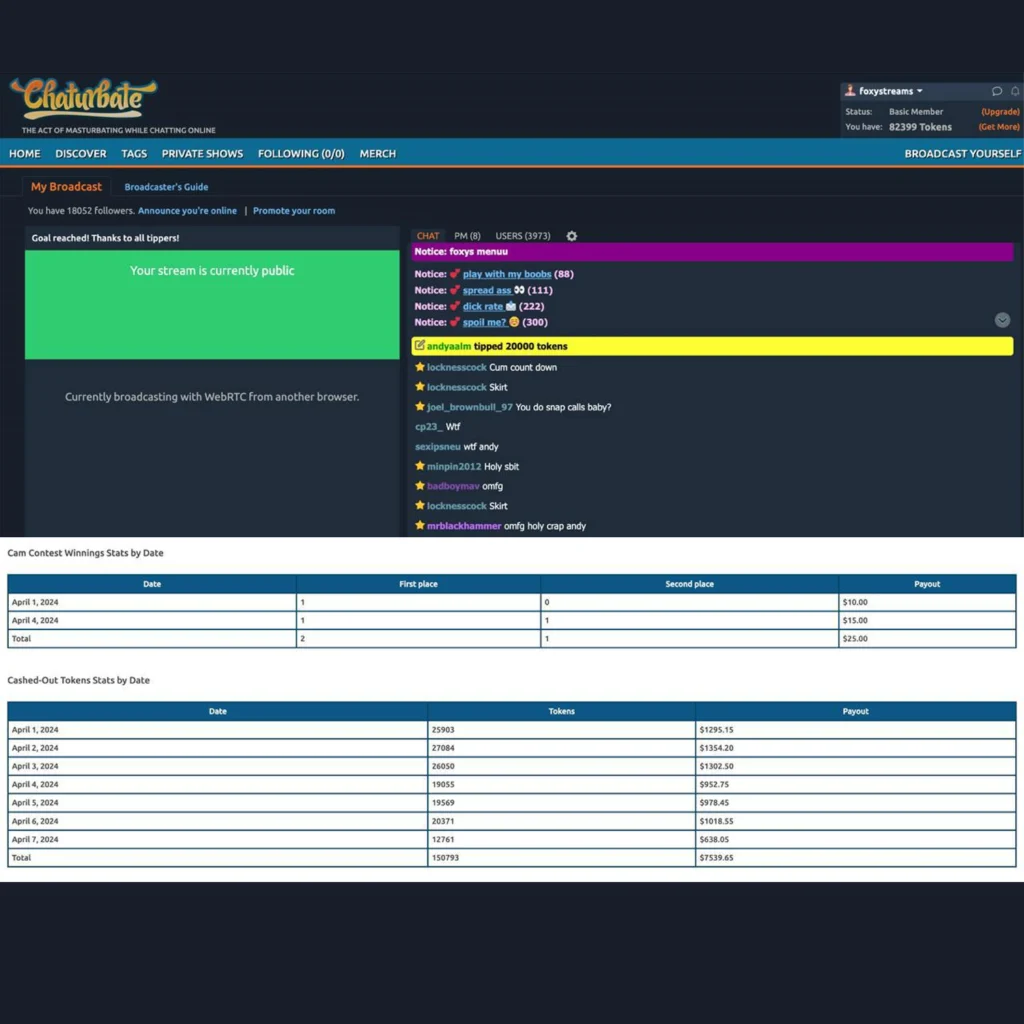1024x1024 pixels.
Task: Click the 150793 total tokens cell
Action: point(561,857)
